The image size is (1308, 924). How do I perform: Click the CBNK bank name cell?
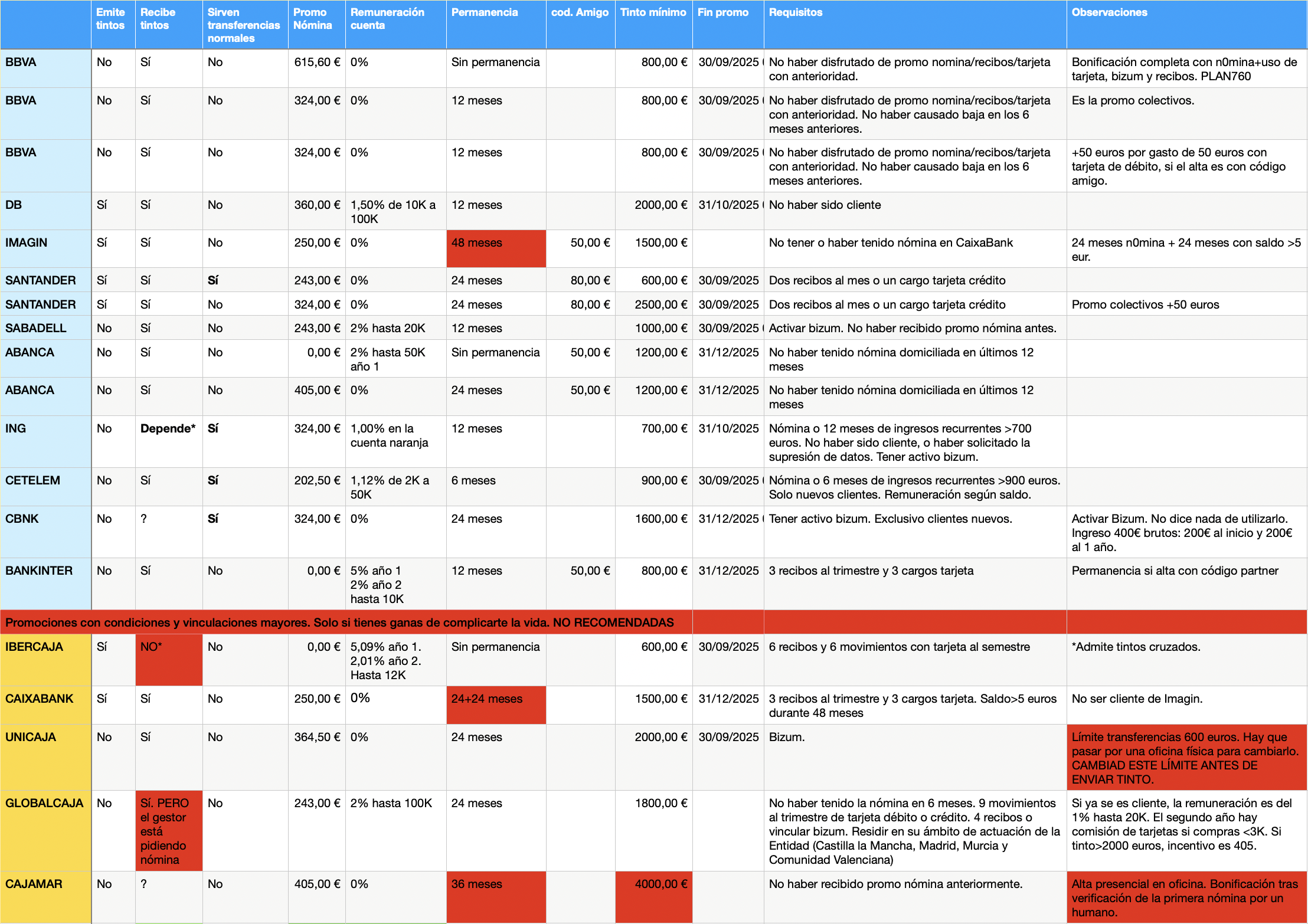46,532
